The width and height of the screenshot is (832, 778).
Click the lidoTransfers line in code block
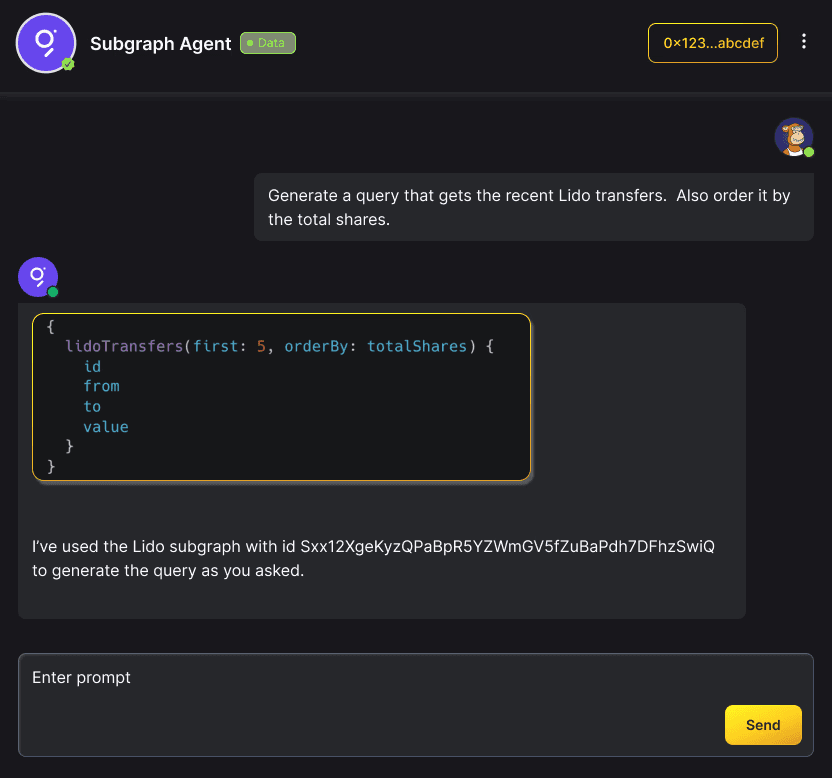coord(279,347)
